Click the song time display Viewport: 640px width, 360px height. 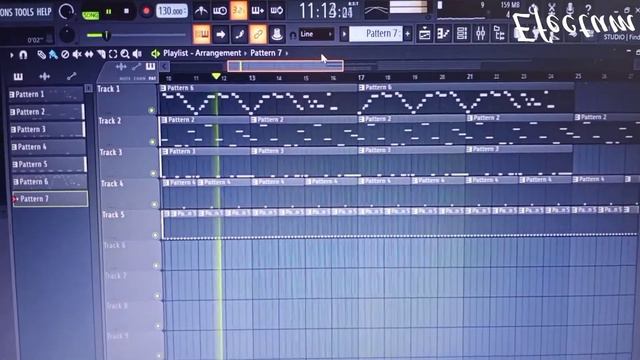point(327,11)
